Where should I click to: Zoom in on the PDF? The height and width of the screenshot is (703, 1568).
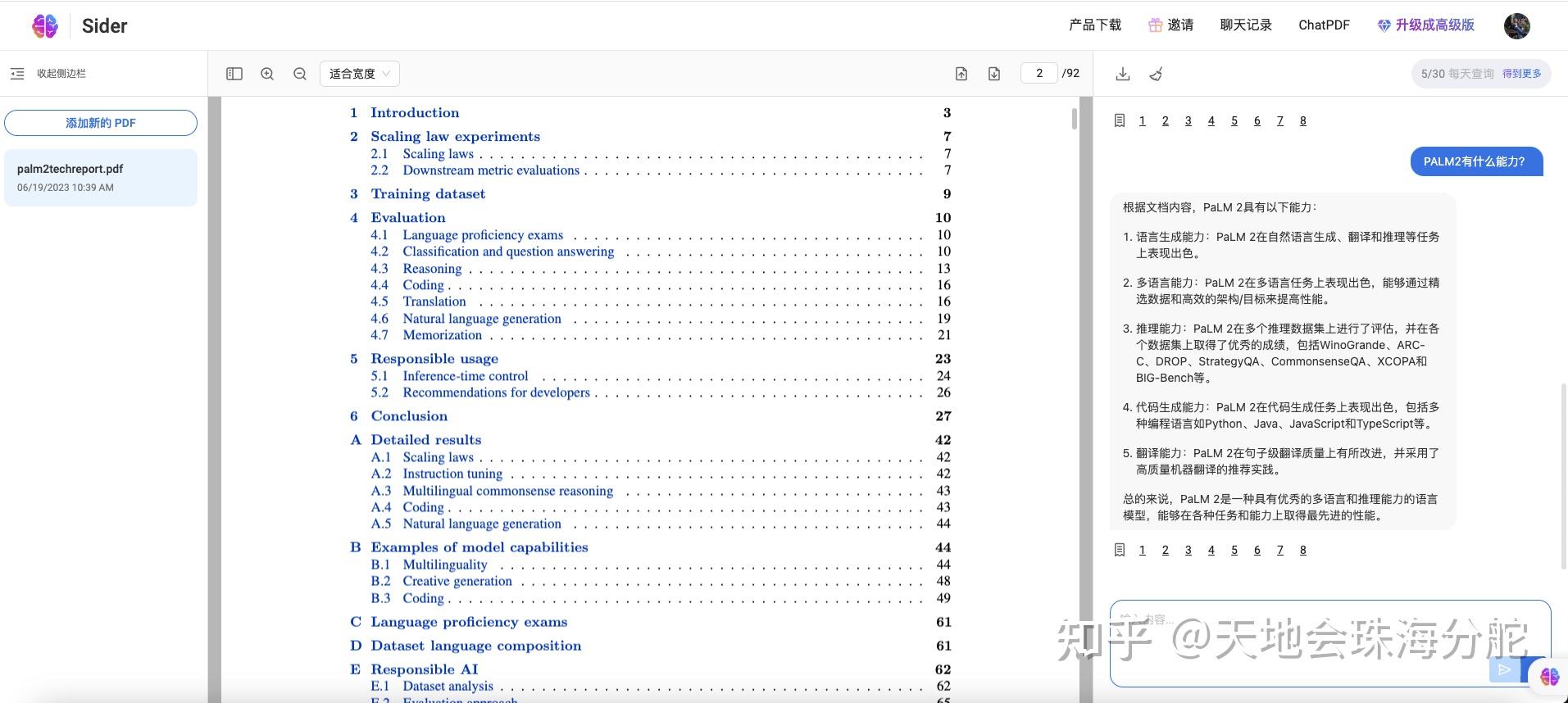[267, 74]
